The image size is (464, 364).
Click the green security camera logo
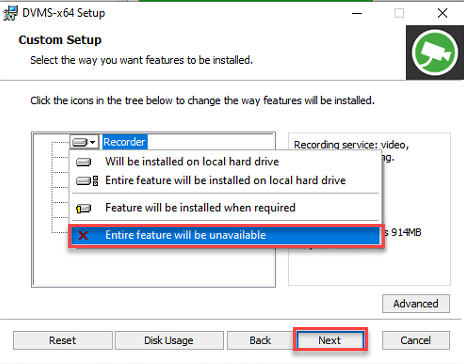435,53
